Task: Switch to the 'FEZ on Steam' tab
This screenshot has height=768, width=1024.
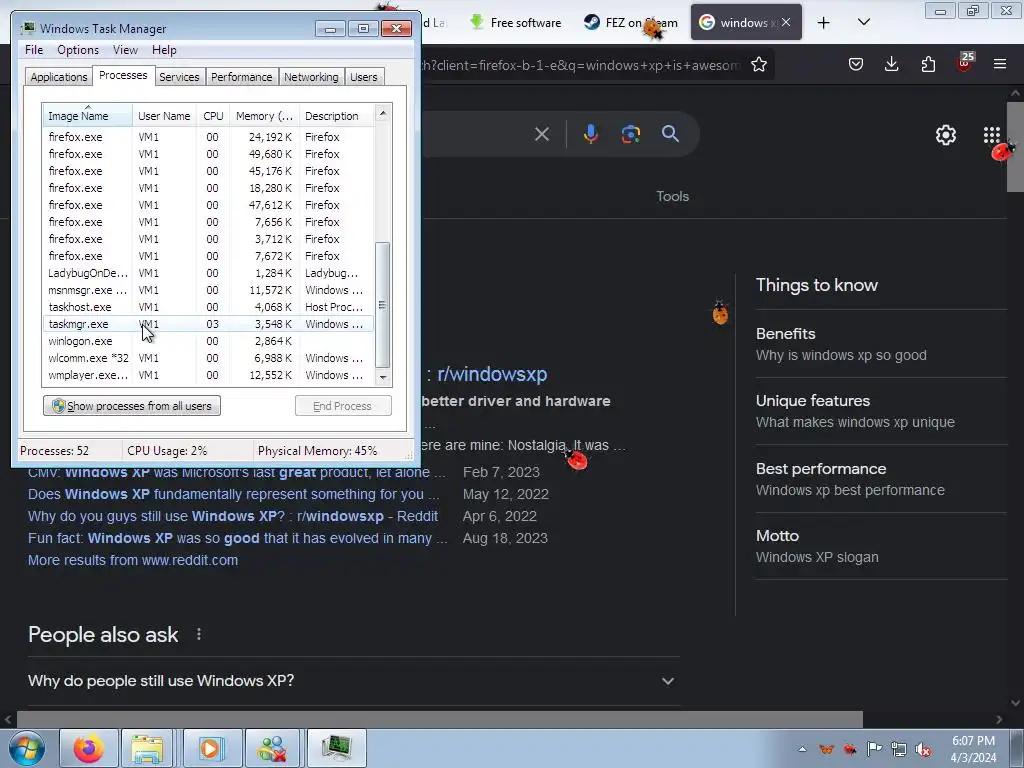Action: (631, 23)
